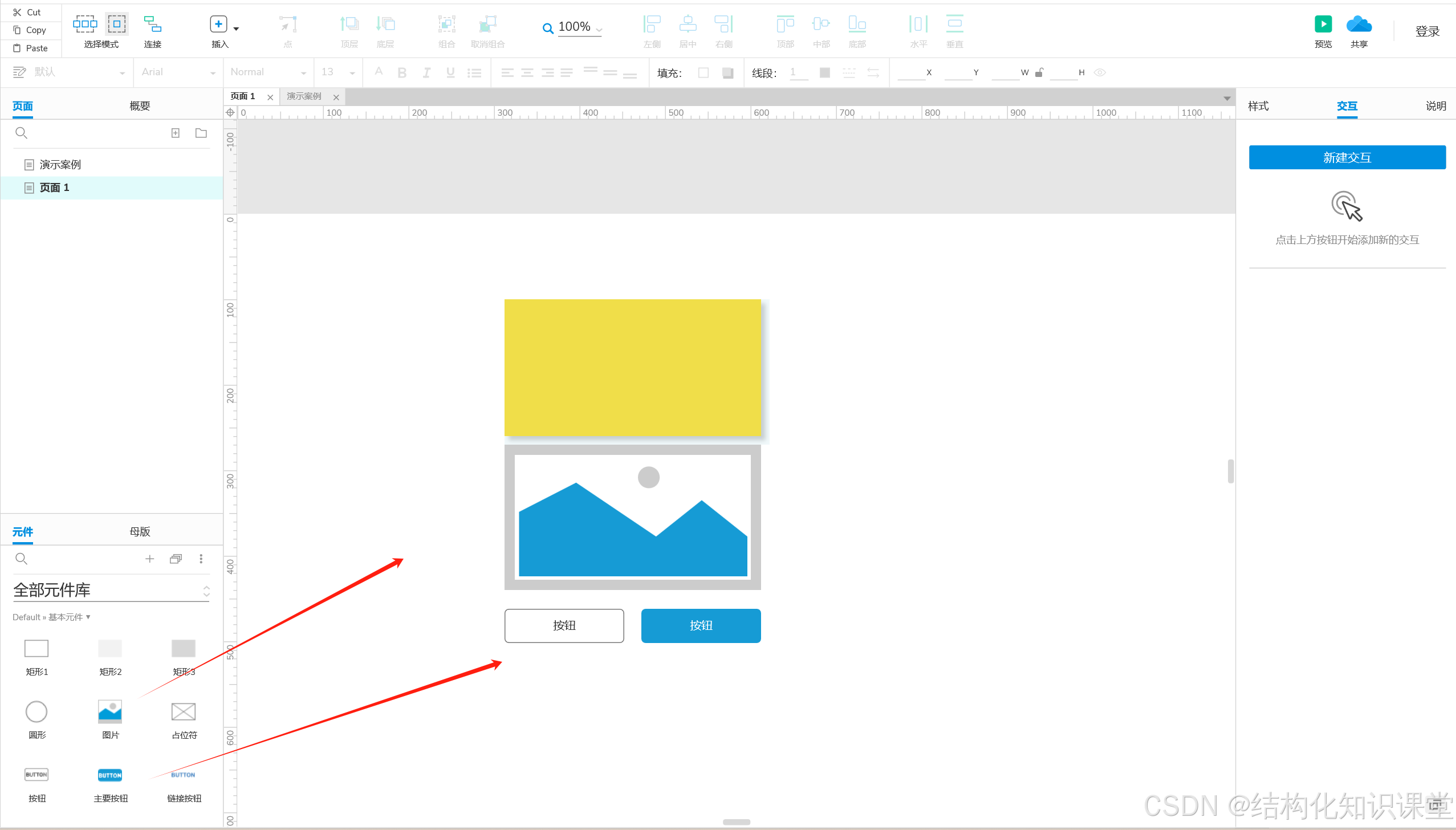Toggle the aspect ratio lock icon
Screen dimensions: 1456x830
click(1039, 72)
